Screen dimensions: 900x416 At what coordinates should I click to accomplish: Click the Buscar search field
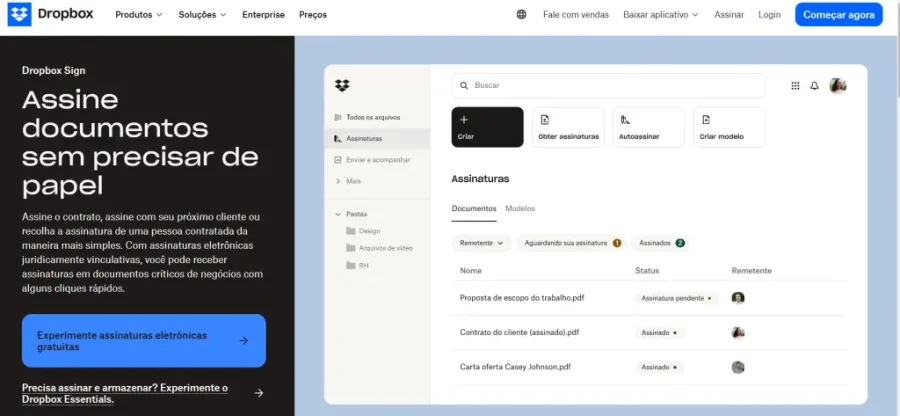608,86
